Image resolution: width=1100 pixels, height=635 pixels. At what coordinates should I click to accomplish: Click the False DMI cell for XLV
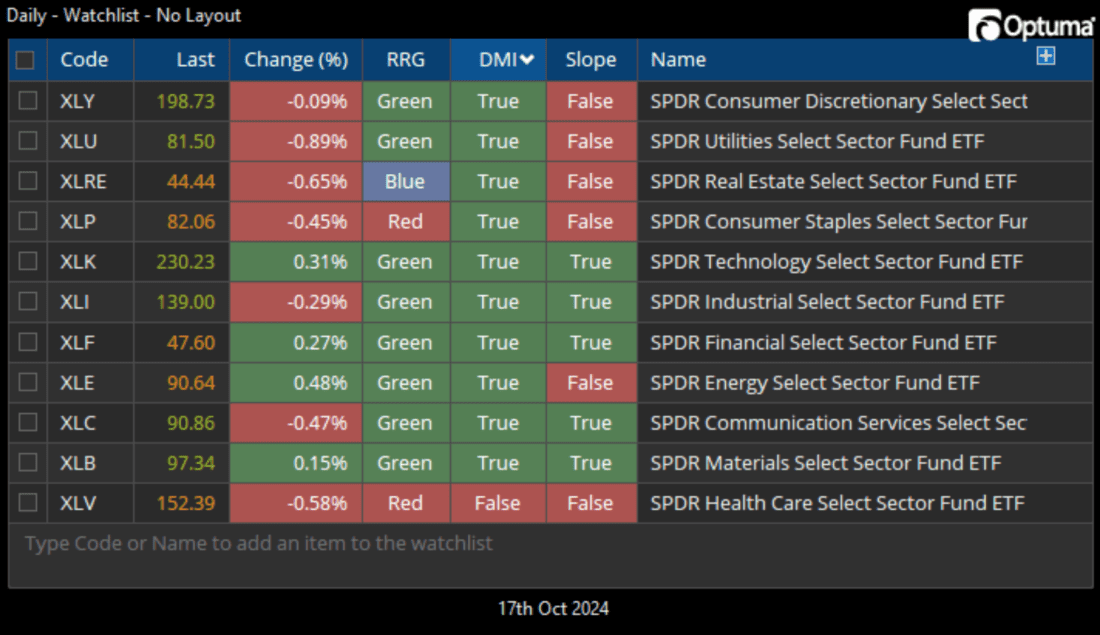point(498,503)
